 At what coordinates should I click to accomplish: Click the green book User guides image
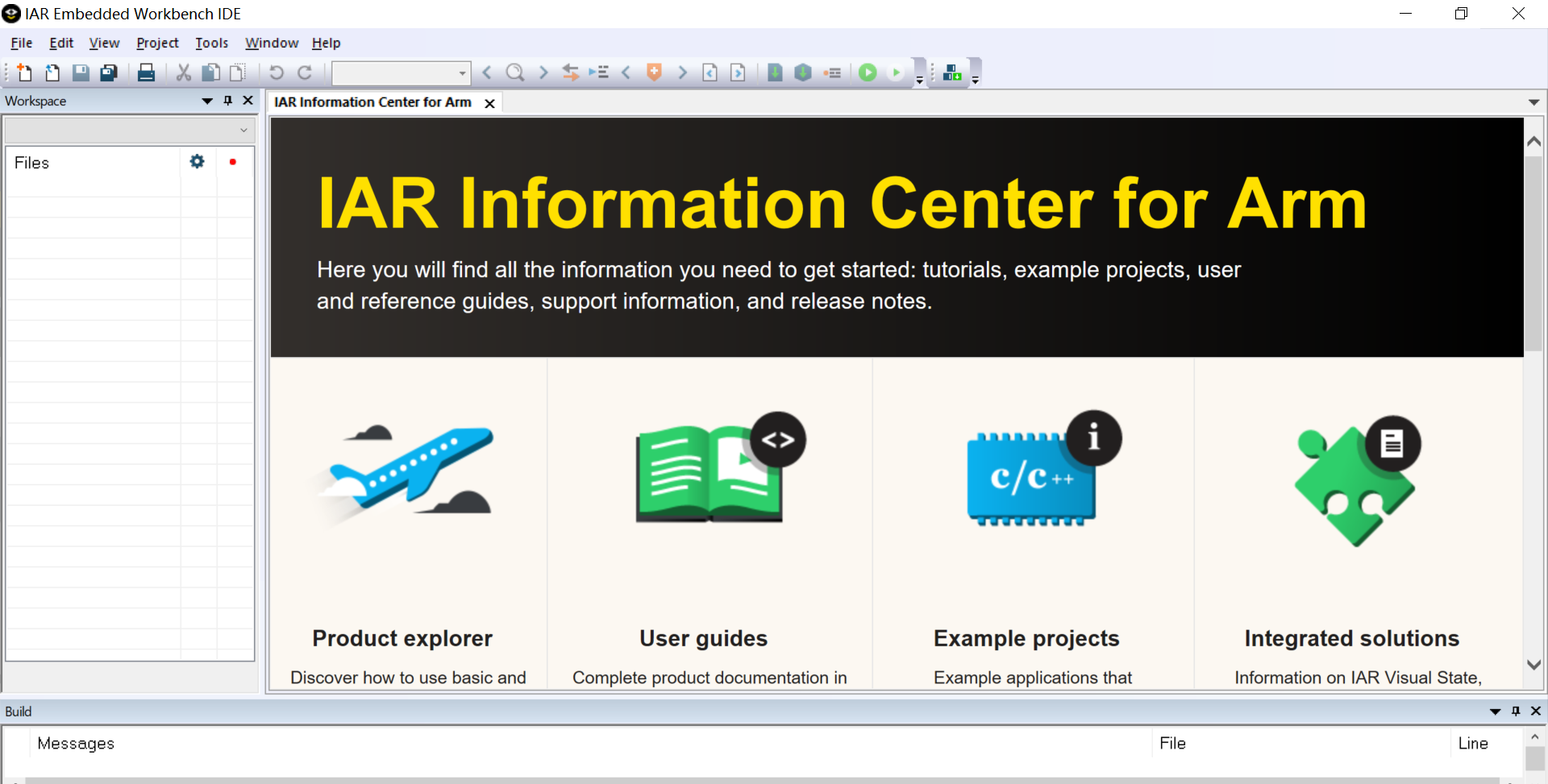[719, 467]
